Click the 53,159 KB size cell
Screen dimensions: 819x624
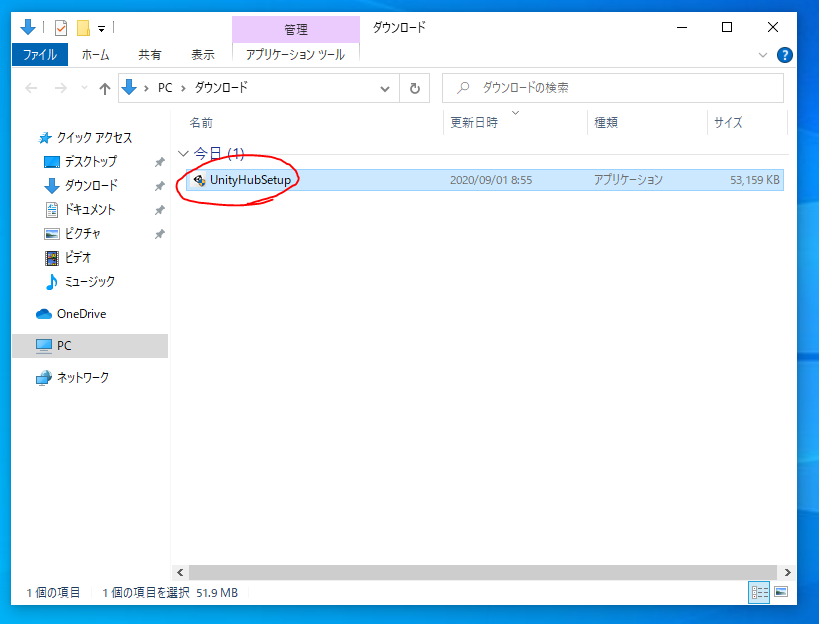(x=754, y=180)
